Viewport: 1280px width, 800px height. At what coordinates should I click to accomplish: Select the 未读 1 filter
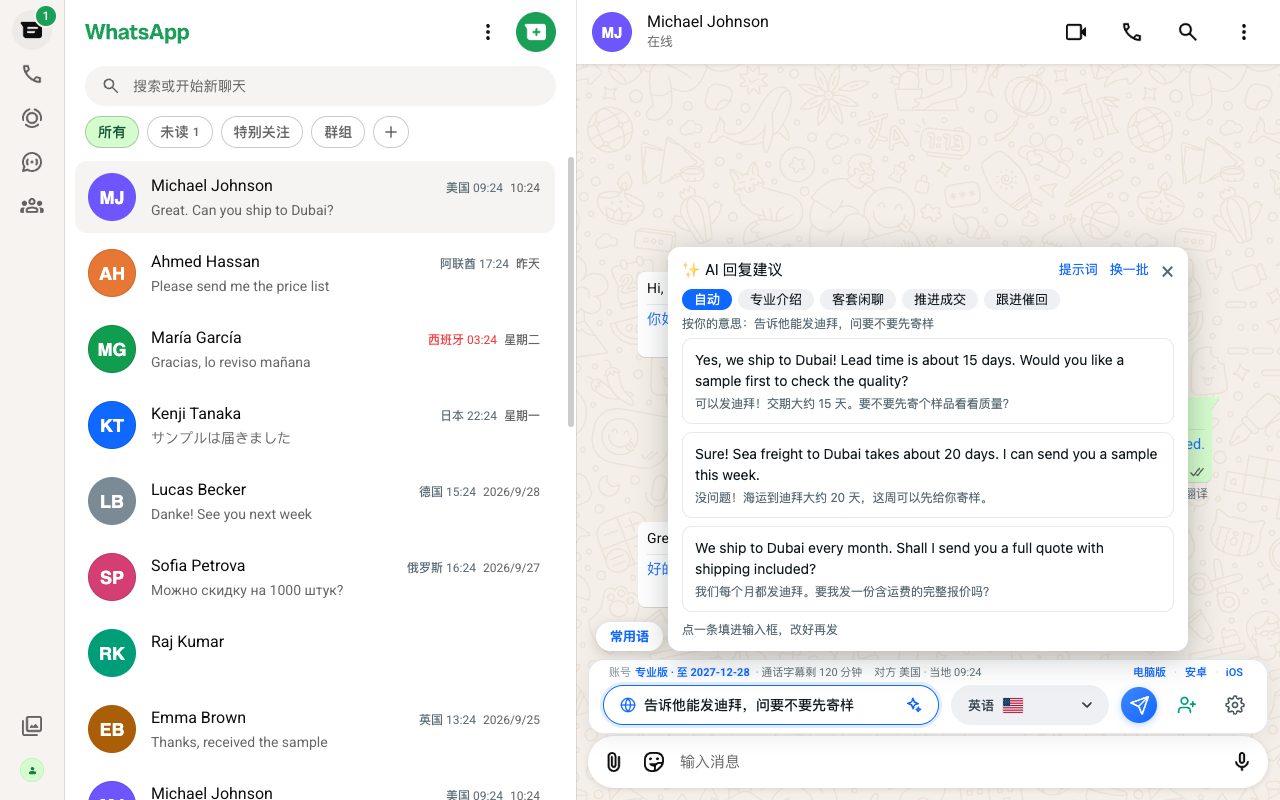coord(180,132)
